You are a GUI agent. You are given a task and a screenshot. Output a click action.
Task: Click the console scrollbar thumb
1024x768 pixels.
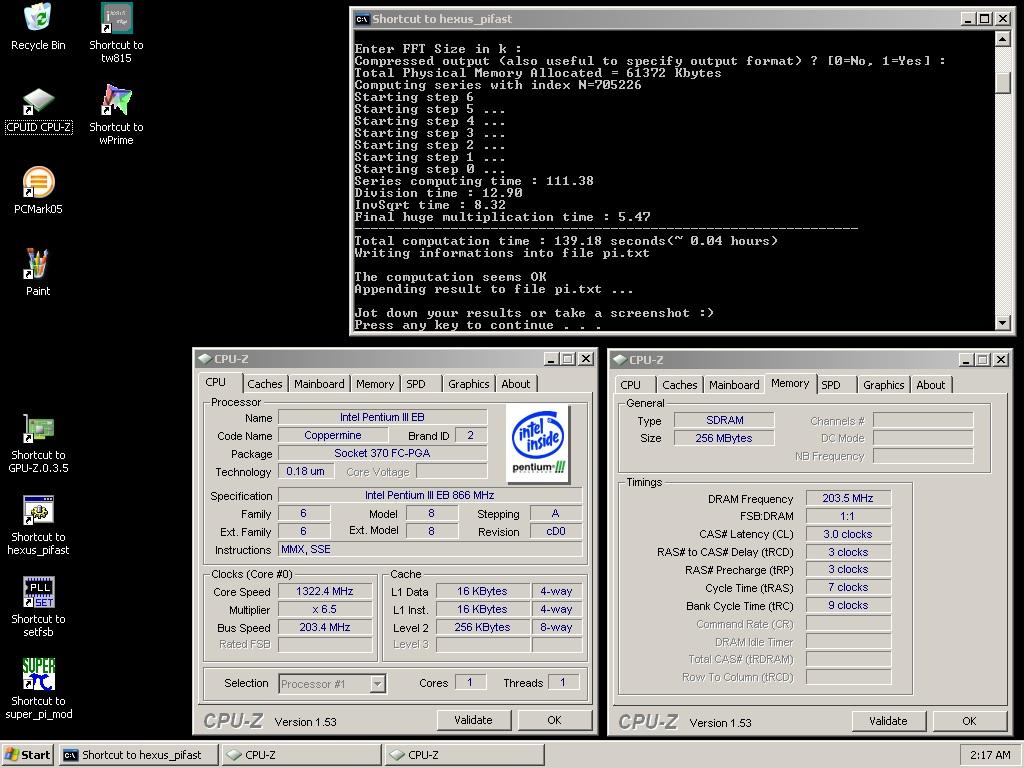pyautogui.click(x=1002, y=83)
